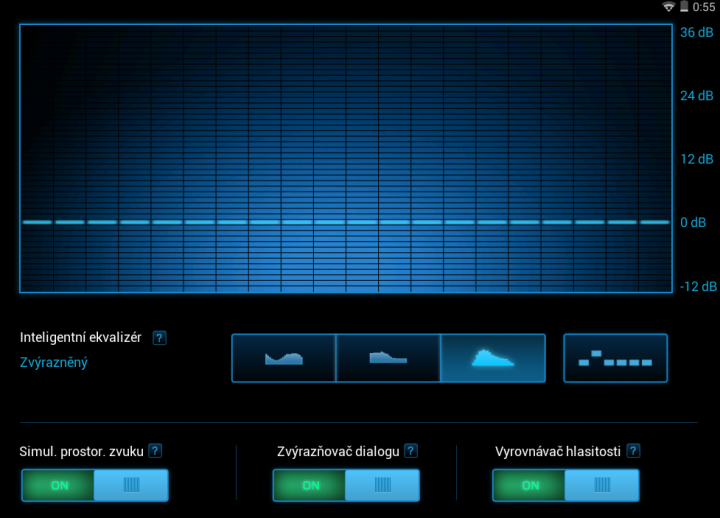Show help for Simul. prostor. zvuku
Image resolution: width=720 pixels, height=518 pixels.
(155, 451)
